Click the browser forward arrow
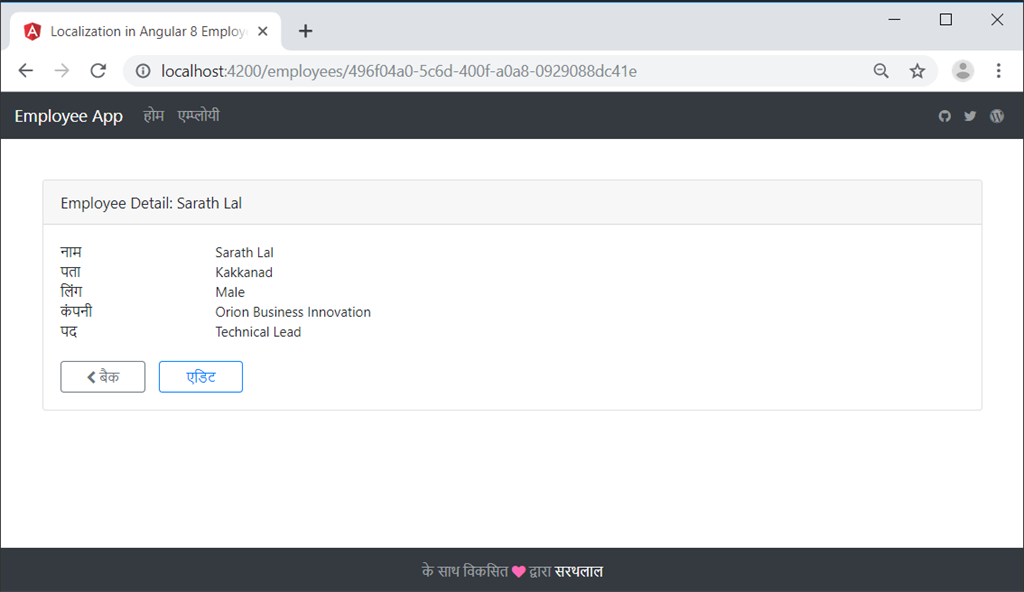The width and height of the screenshot is (1024, 592). [x=61, y=71]
